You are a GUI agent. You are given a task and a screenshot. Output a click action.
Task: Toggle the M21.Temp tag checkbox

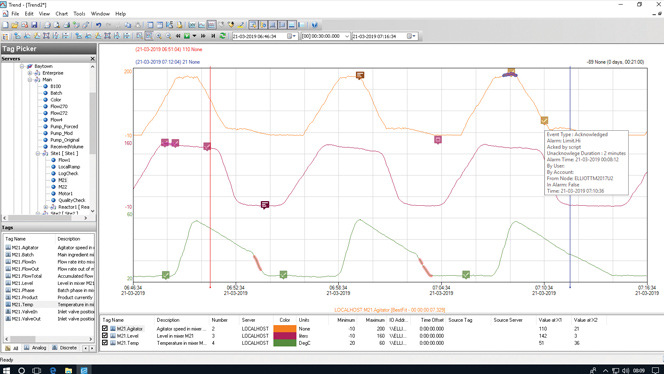105,343
